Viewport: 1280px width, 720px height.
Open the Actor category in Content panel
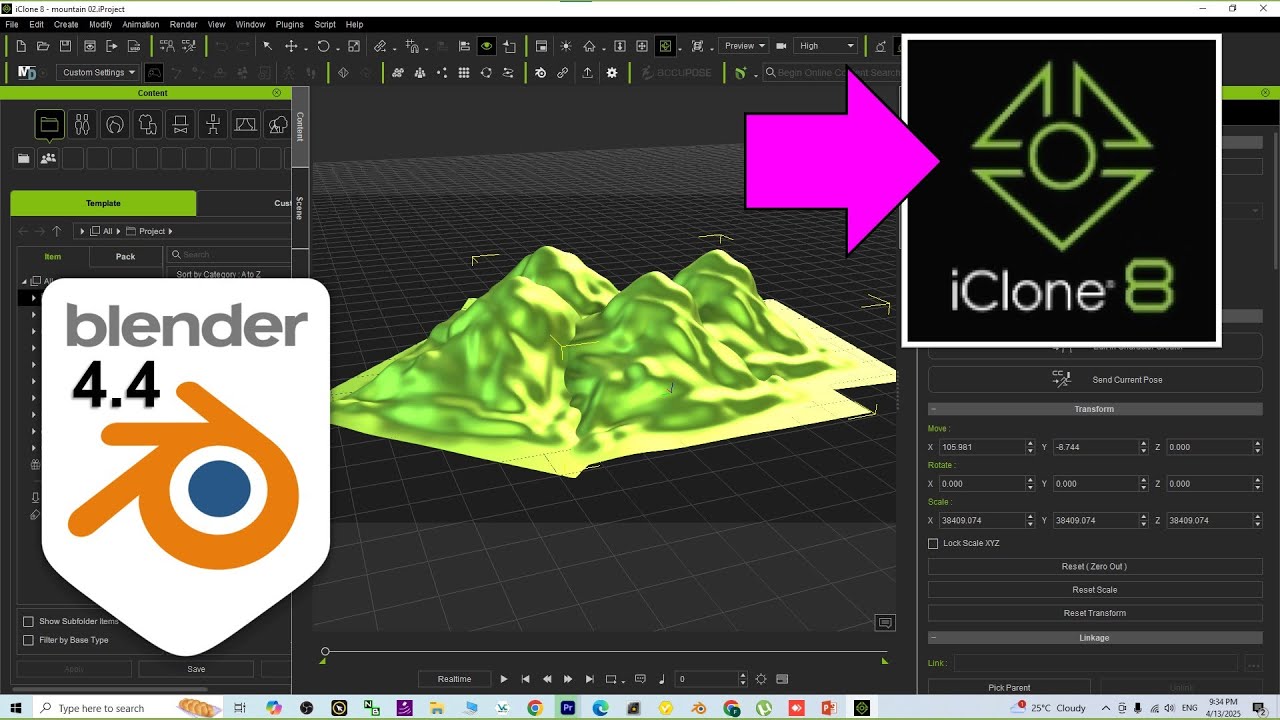coord(82,125)
